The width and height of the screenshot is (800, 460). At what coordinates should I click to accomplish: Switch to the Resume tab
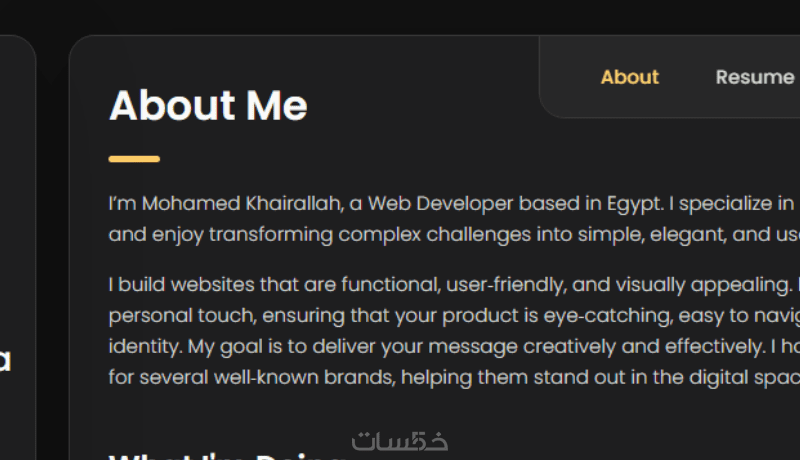click(755, 77)
